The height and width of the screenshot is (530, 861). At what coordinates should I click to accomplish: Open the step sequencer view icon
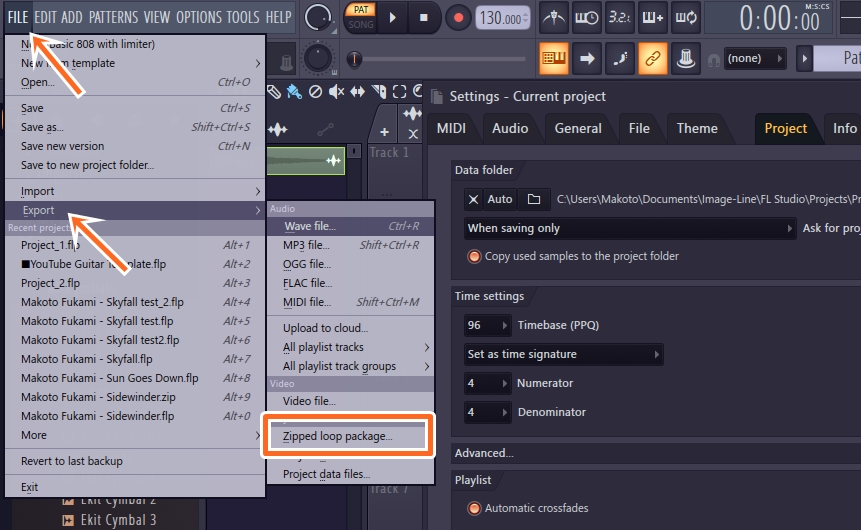pyautogui.click(x=653, y=17)
